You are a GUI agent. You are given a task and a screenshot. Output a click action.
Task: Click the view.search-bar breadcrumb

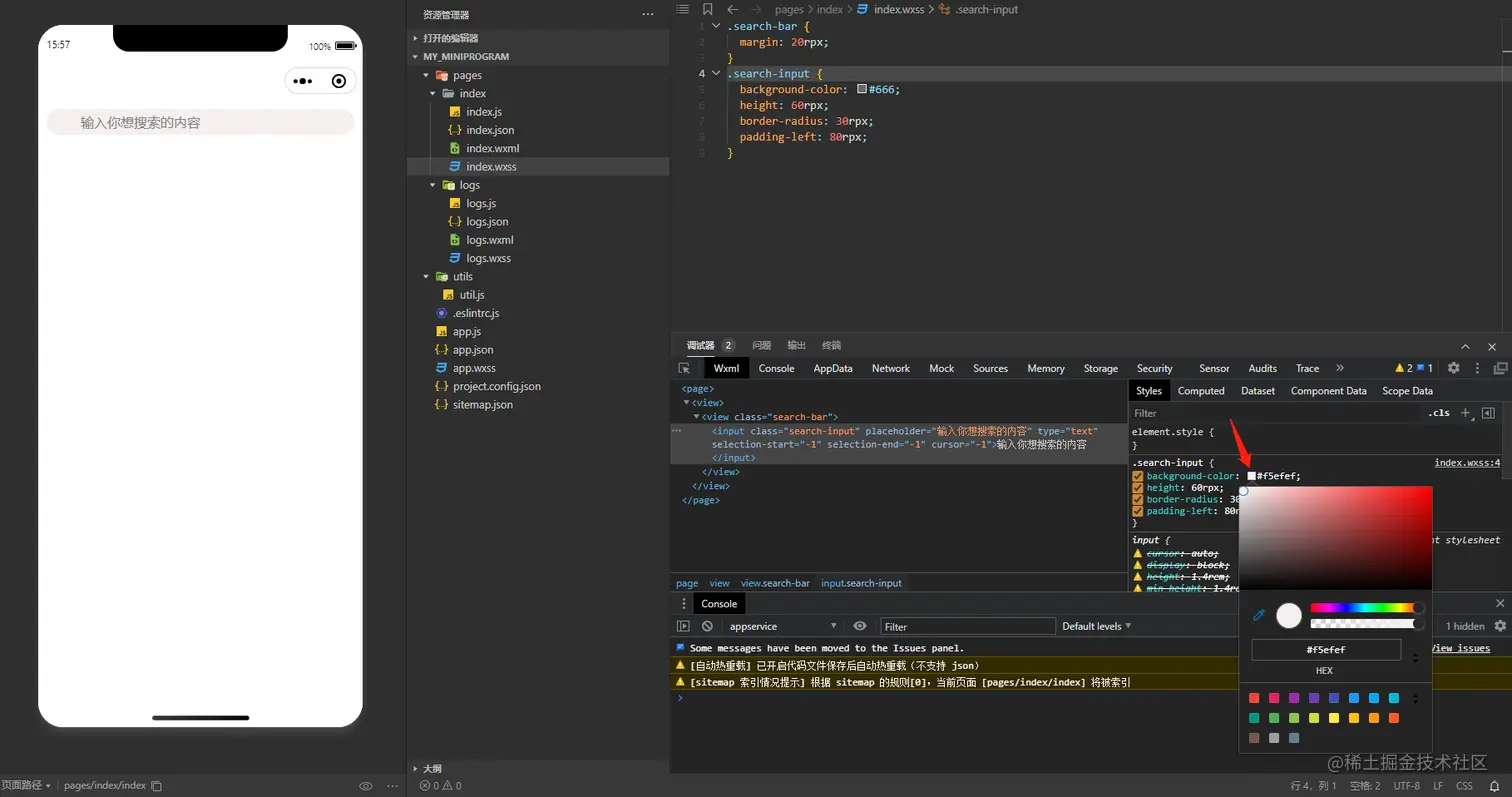click(775, 583)
